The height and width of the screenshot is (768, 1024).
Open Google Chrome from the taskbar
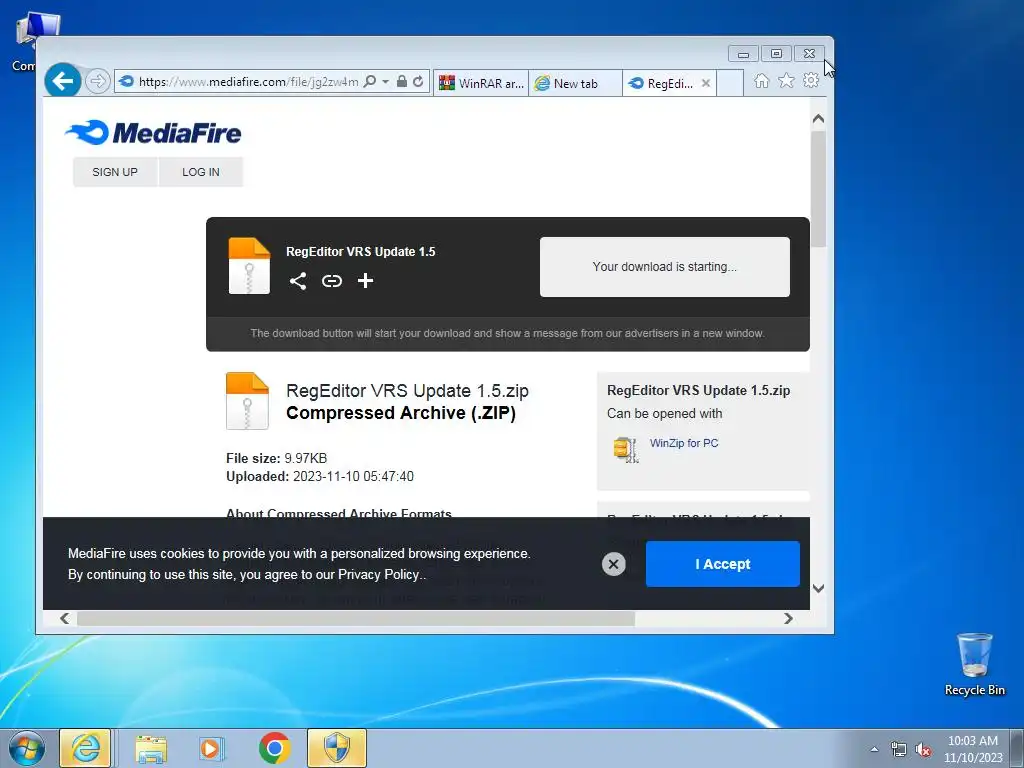[274, 748]
